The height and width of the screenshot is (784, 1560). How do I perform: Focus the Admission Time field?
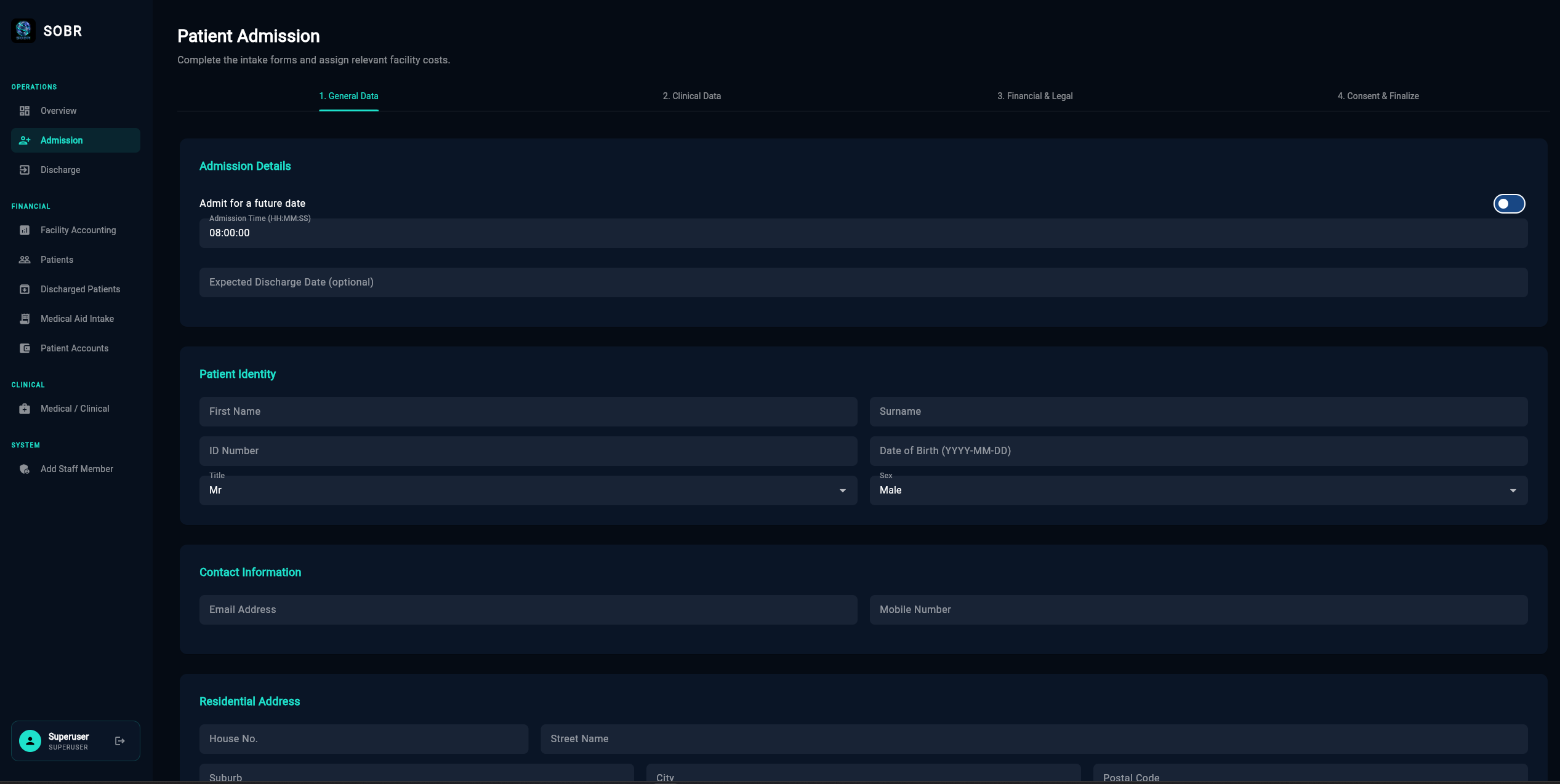[x=863, y=233]
